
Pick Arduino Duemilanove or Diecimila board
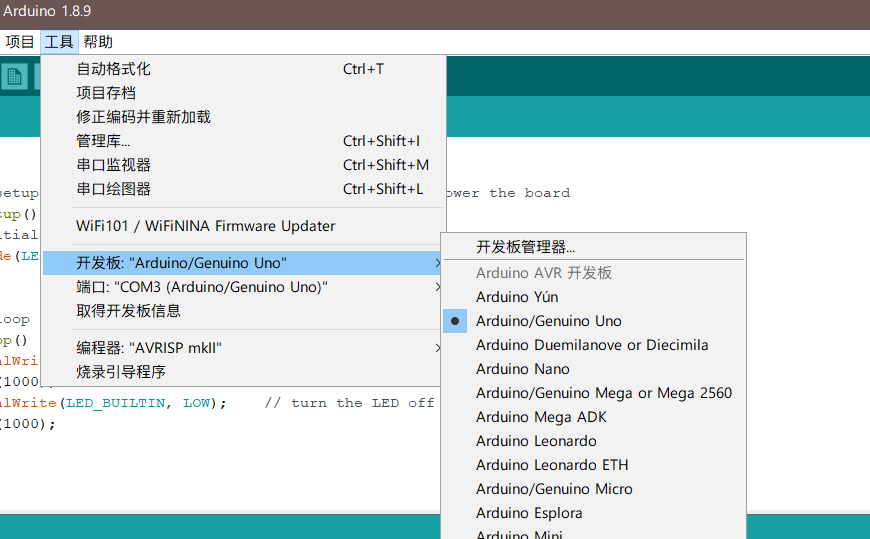coord(594,345)
